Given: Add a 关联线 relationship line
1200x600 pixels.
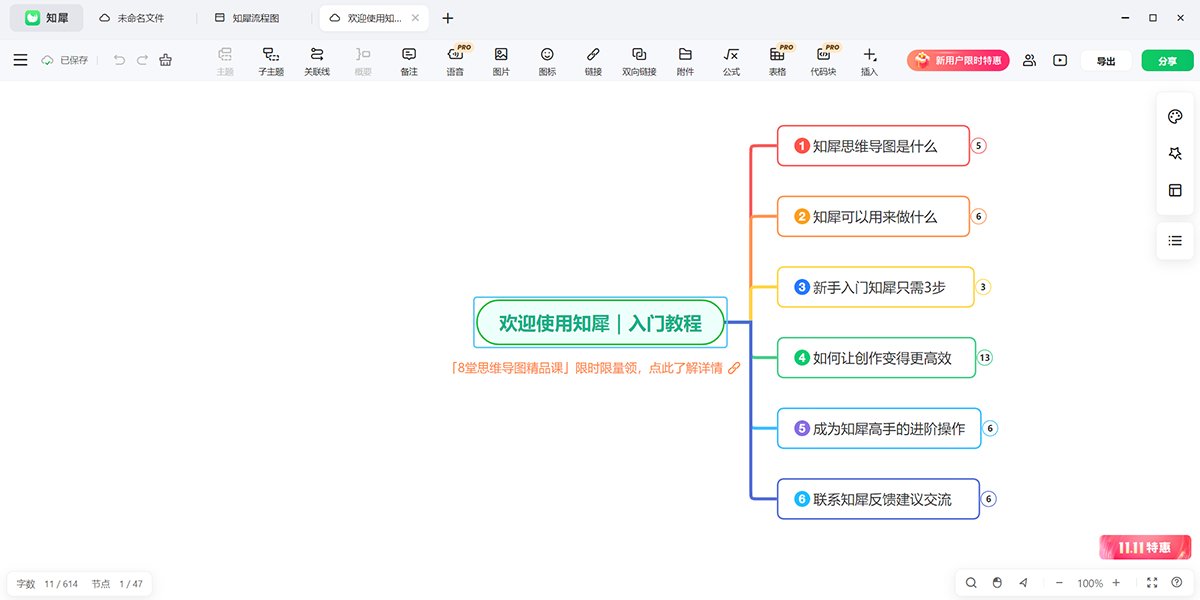Looking at the screenshot, I should point(317,60).
